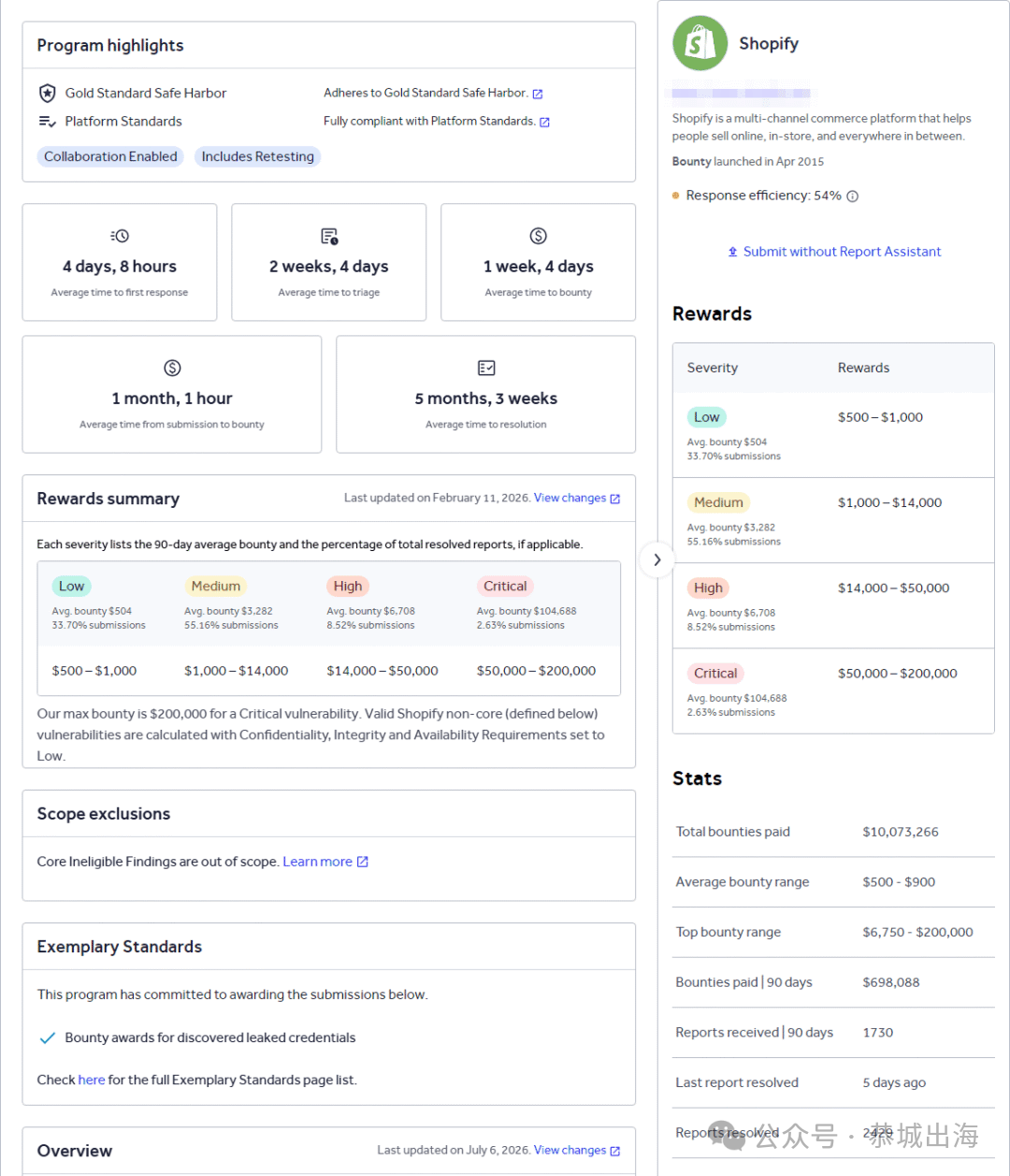Image resolution: width=1010 pixels, height=1176 pixels.
Task: Click the 'Program highlights' heading
Action: [110, 45]
